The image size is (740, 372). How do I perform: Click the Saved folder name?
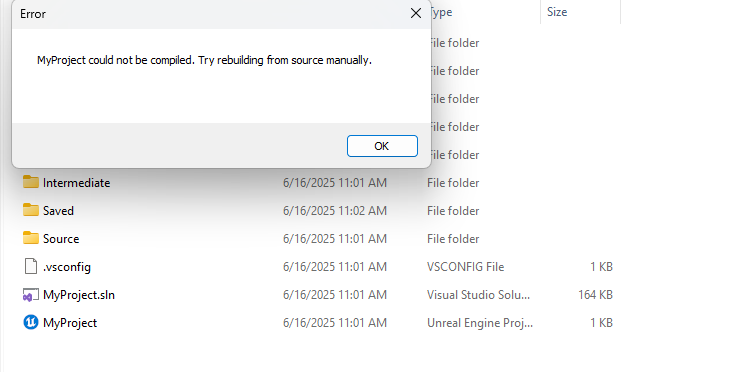coord(58,211)
